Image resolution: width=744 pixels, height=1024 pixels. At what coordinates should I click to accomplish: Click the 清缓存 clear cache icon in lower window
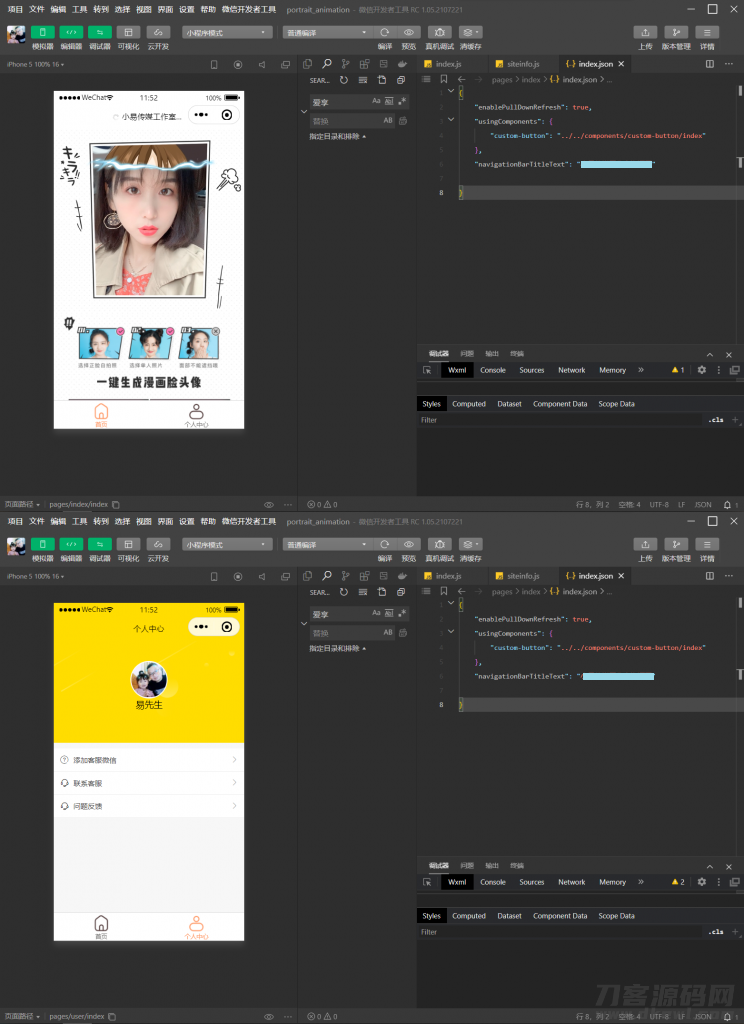coord(471,544)
